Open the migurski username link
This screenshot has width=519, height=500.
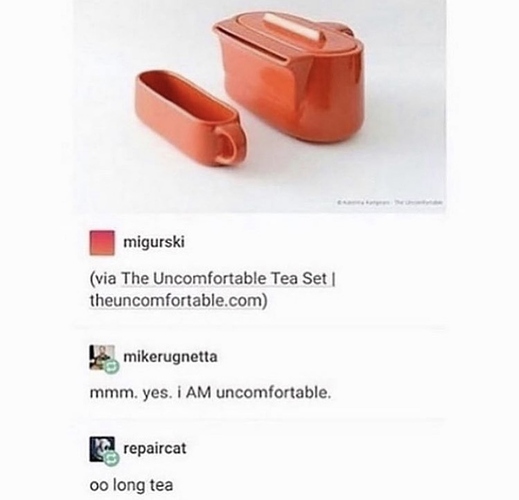[154, 242]
